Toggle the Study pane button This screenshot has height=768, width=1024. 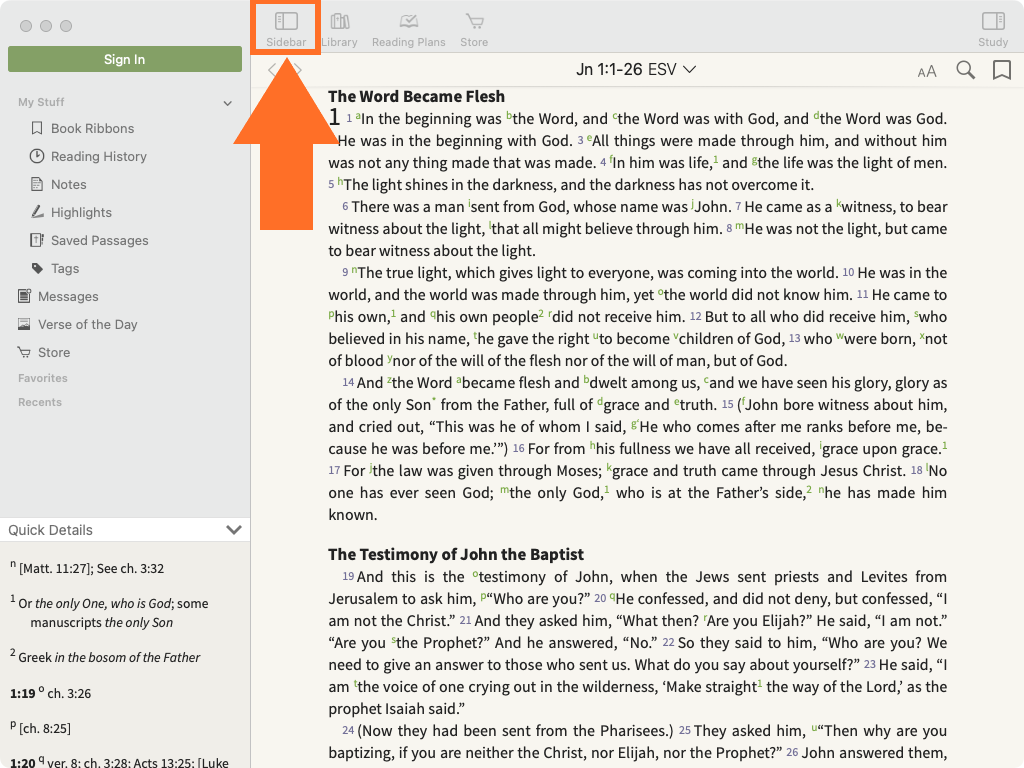coord(992,28)
